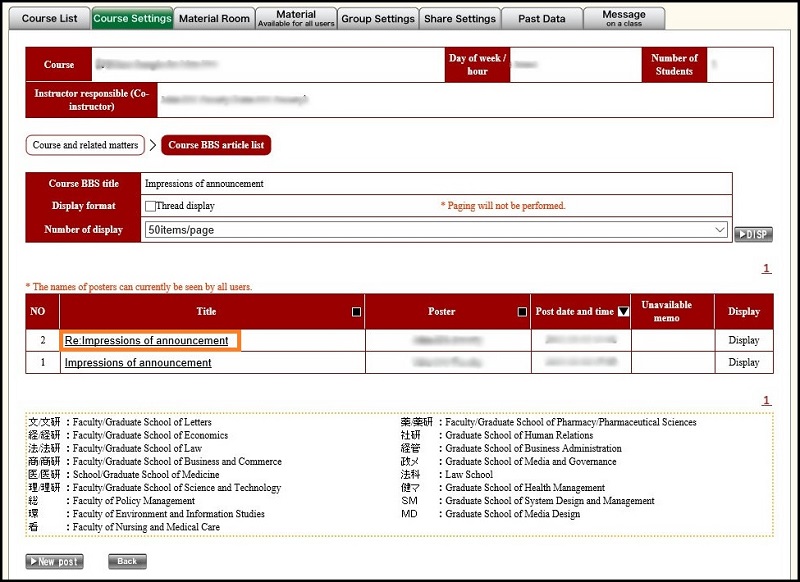This screenshot has height=582, width=800.
Task: Open Material Available for all users tab
Action: 296,18
